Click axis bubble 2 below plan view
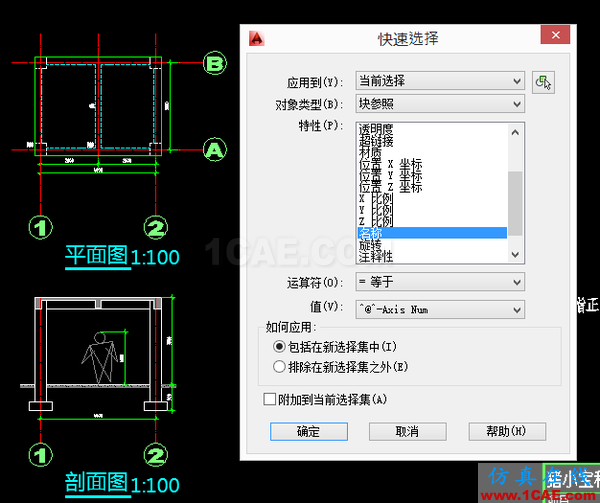 pyautogui.click(x=156, y=228)
